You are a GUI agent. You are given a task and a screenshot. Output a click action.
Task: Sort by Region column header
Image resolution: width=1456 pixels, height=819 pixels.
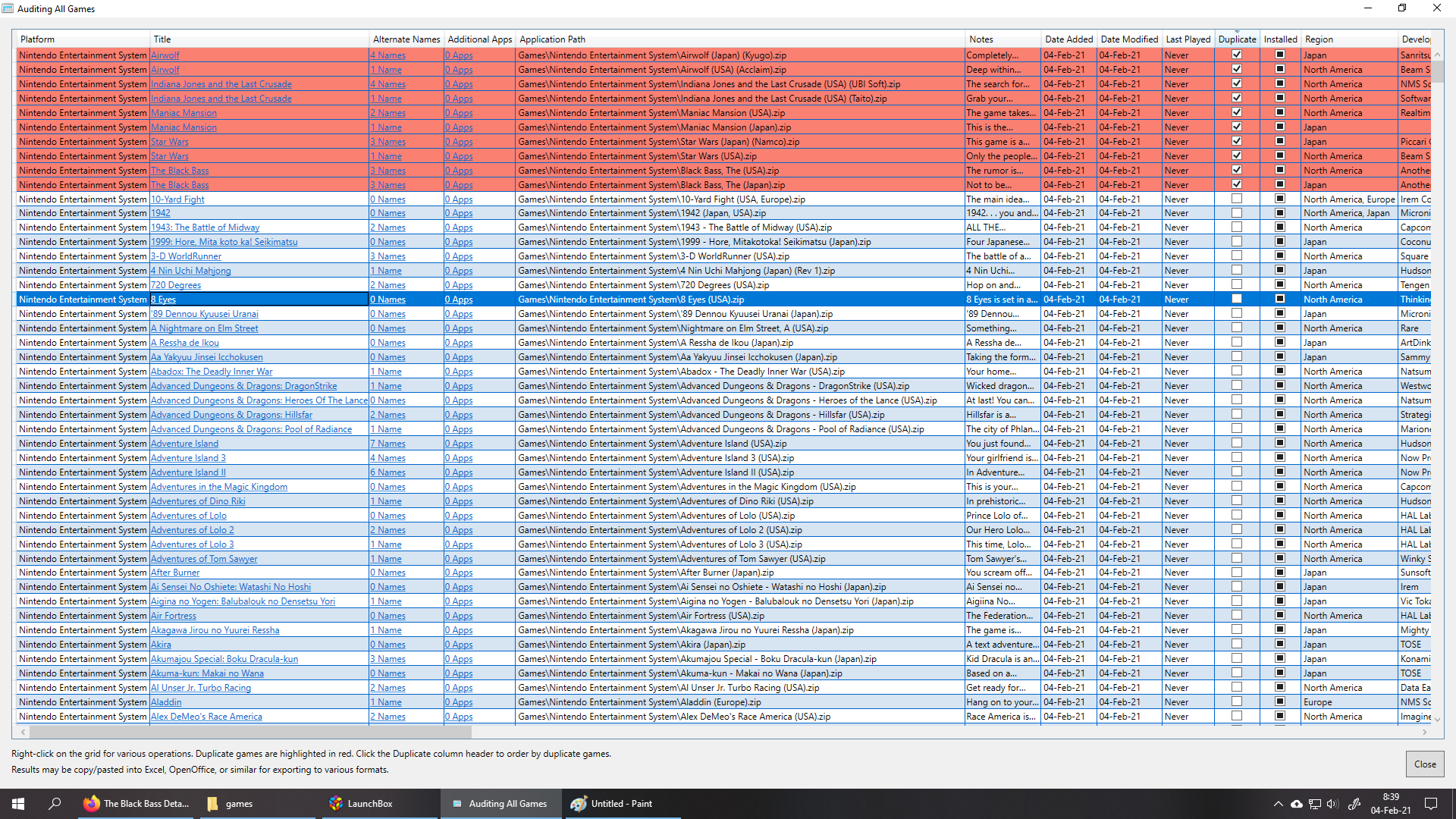[1349, 39]
